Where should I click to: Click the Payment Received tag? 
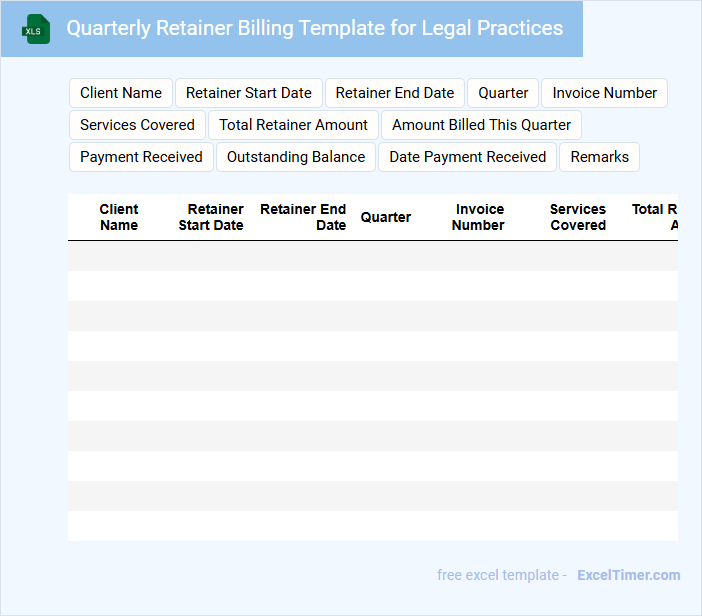(141, 157)
